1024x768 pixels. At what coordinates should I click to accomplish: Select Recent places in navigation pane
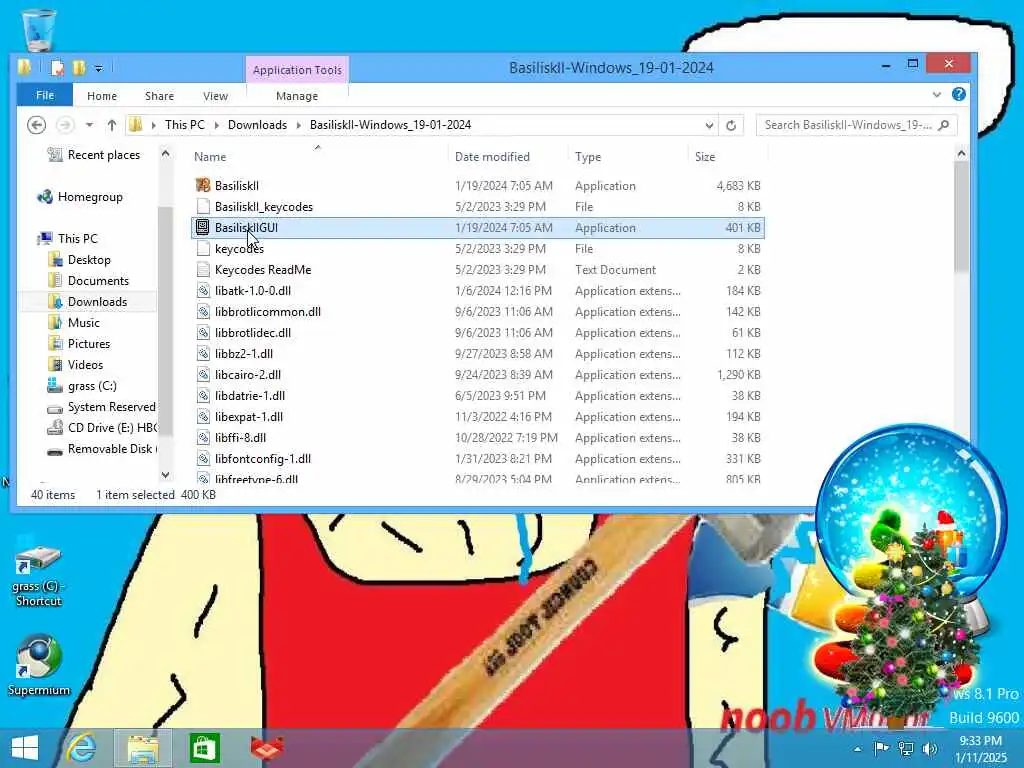(93, 155)
